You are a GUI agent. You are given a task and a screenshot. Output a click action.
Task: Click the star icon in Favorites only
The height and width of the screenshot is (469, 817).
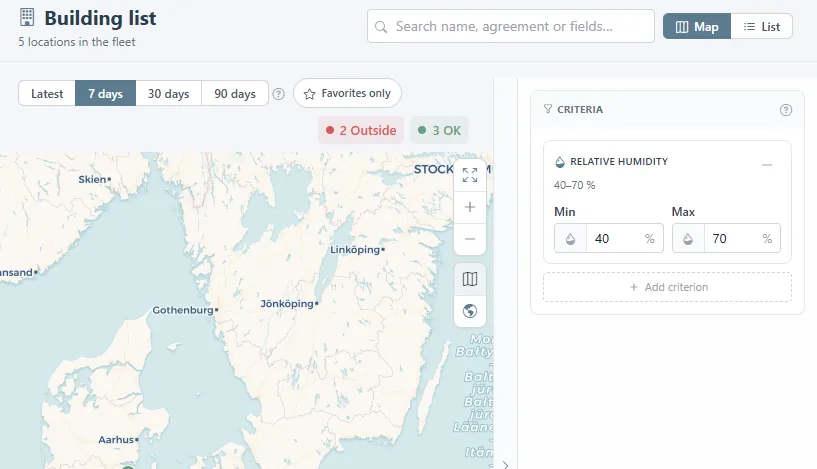tap(310, 94)
